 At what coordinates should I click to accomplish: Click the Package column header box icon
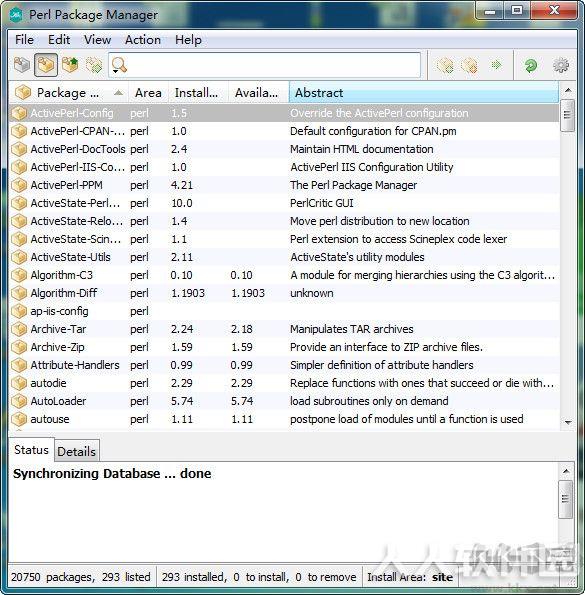[x=23, y=92]
